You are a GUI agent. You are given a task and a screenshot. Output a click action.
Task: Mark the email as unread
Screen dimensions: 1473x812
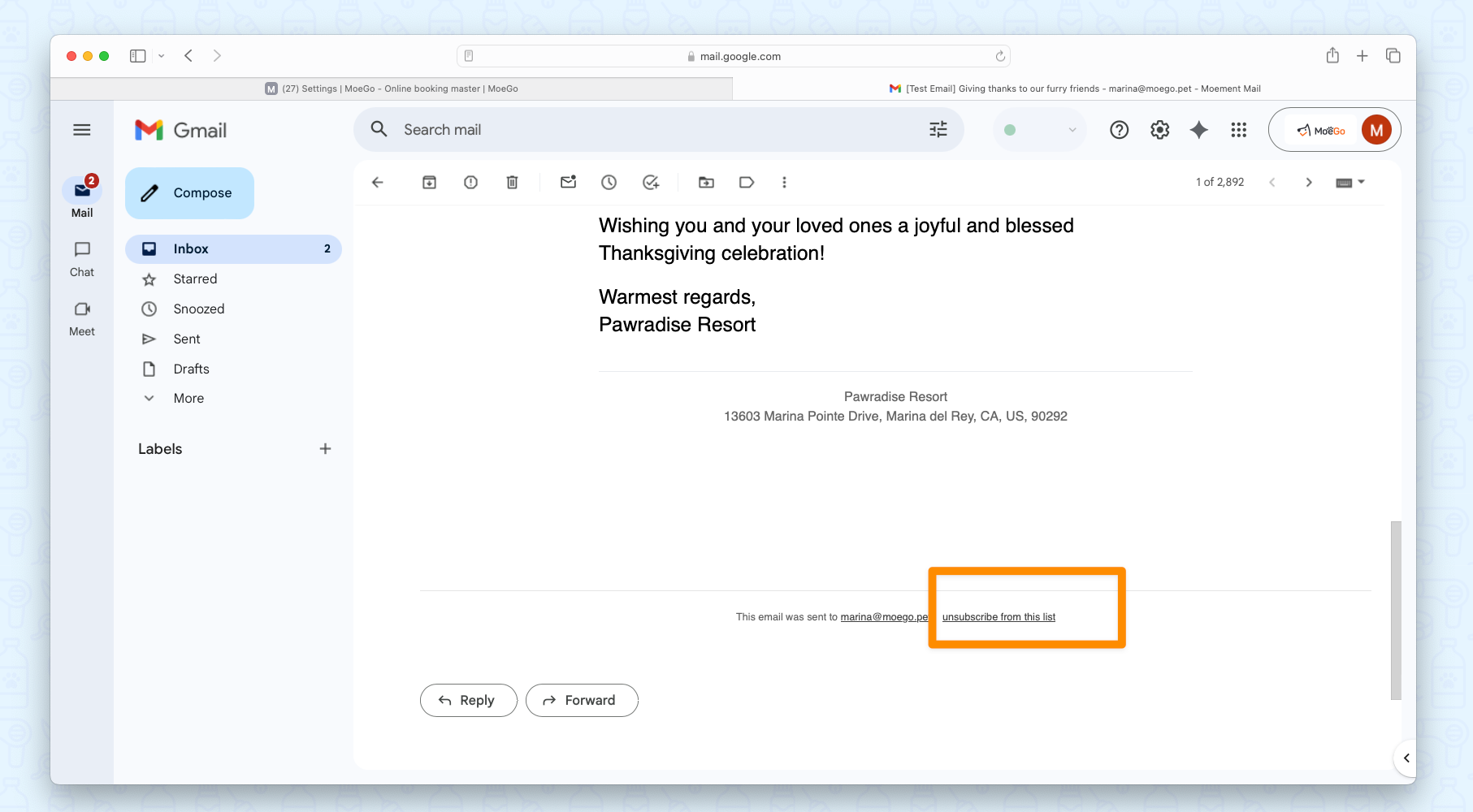(568, 183)
